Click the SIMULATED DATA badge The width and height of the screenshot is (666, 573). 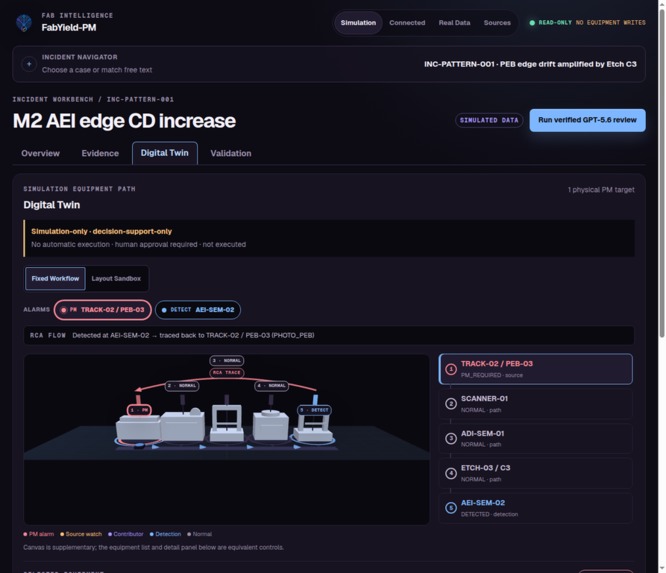tap(489, 121)
